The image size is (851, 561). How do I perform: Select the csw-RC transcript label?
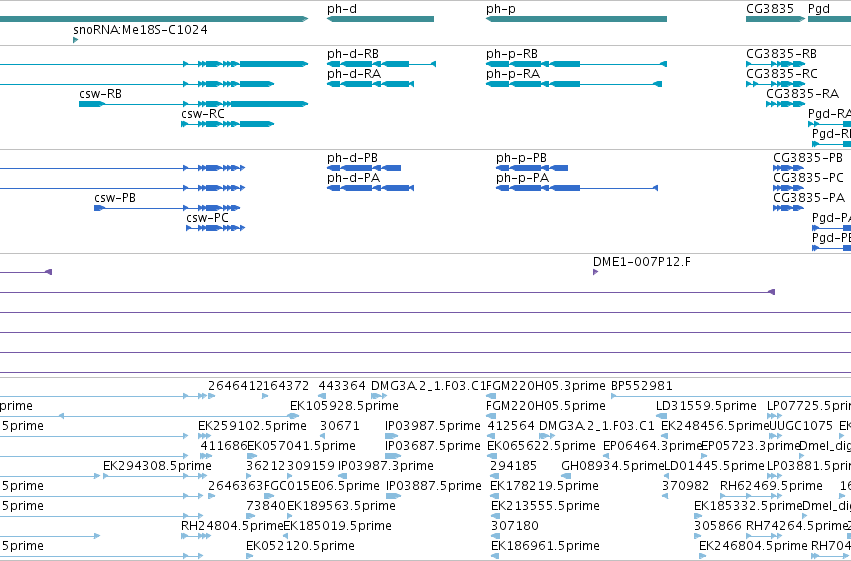tap(202, 114)
